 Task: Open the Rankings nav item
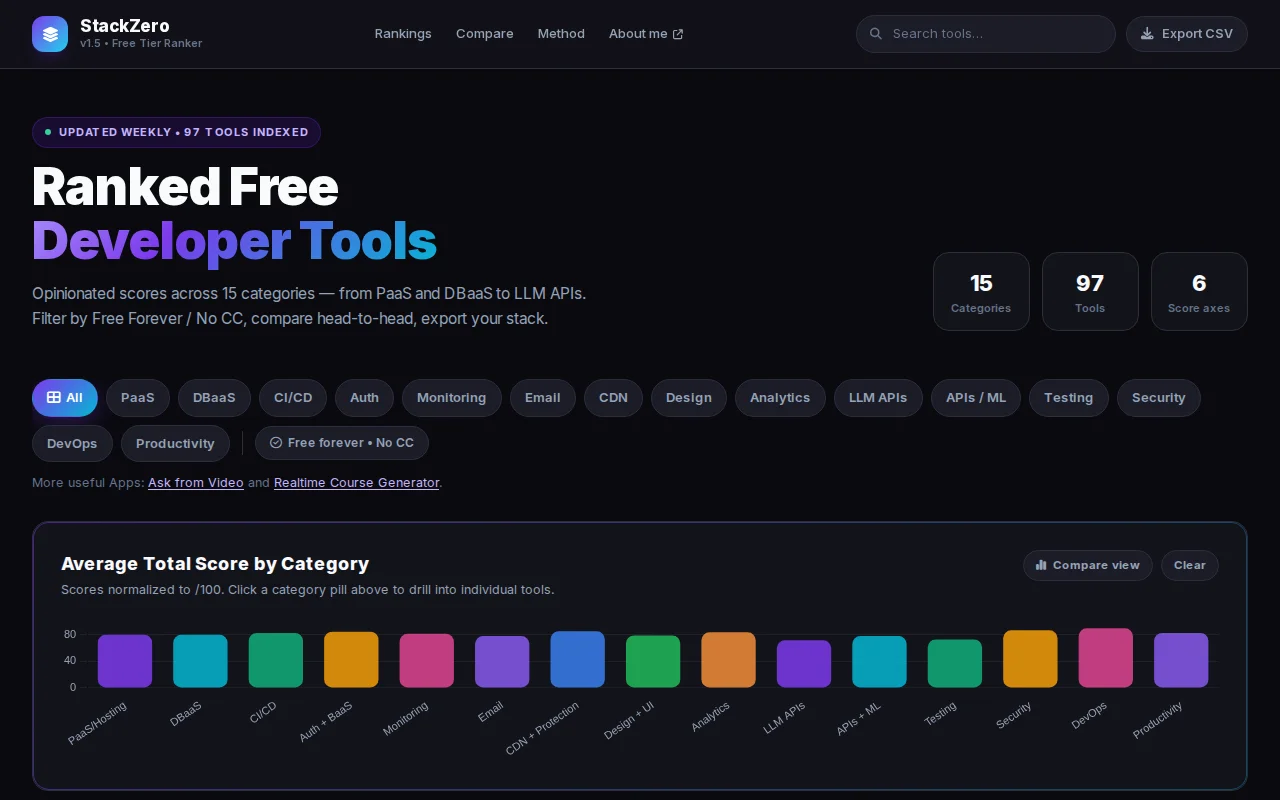click(x=403, y=34)
